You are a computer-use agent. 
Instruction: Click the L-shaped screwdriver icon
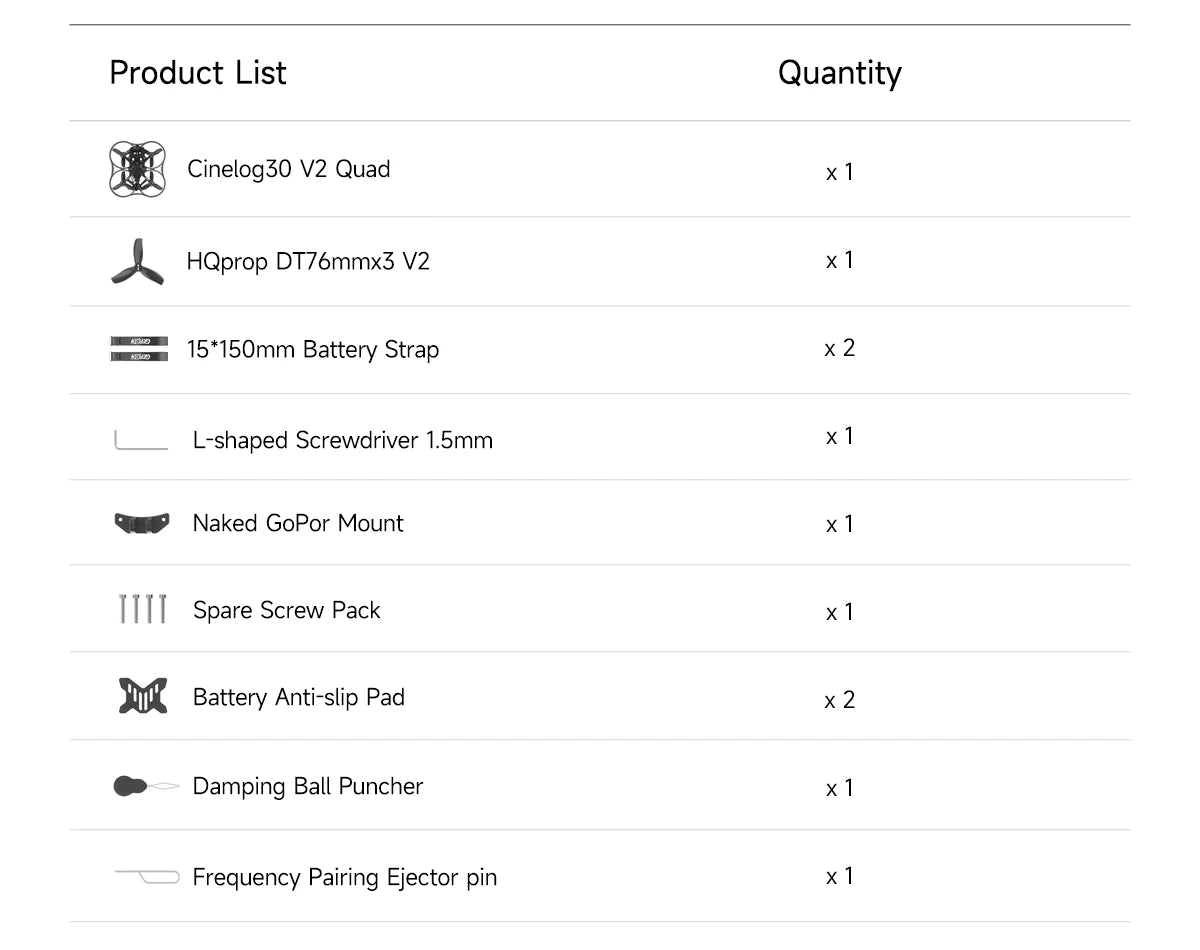pos(140,441)
